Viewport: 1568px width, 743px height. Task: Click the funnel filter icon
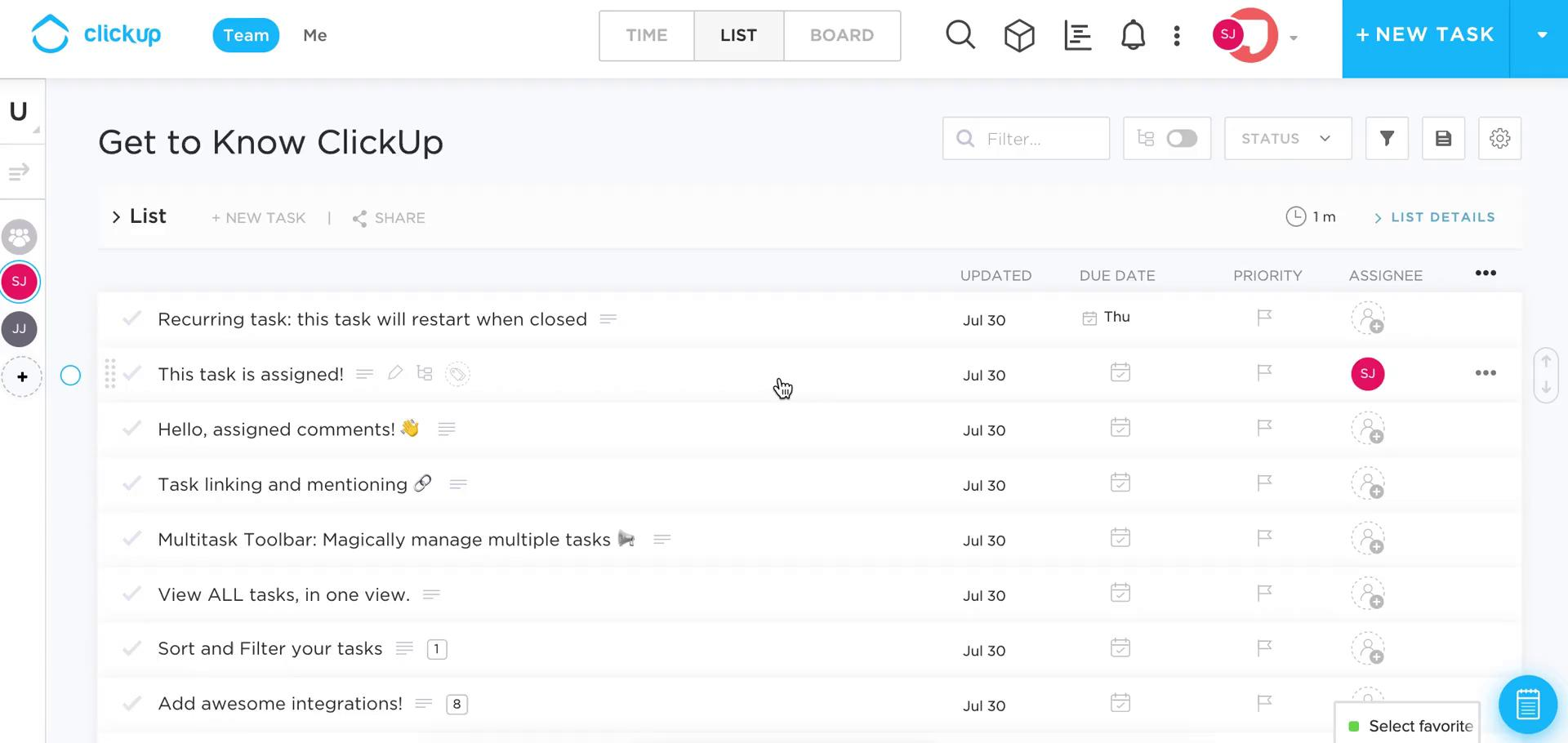click(1387, 138)
